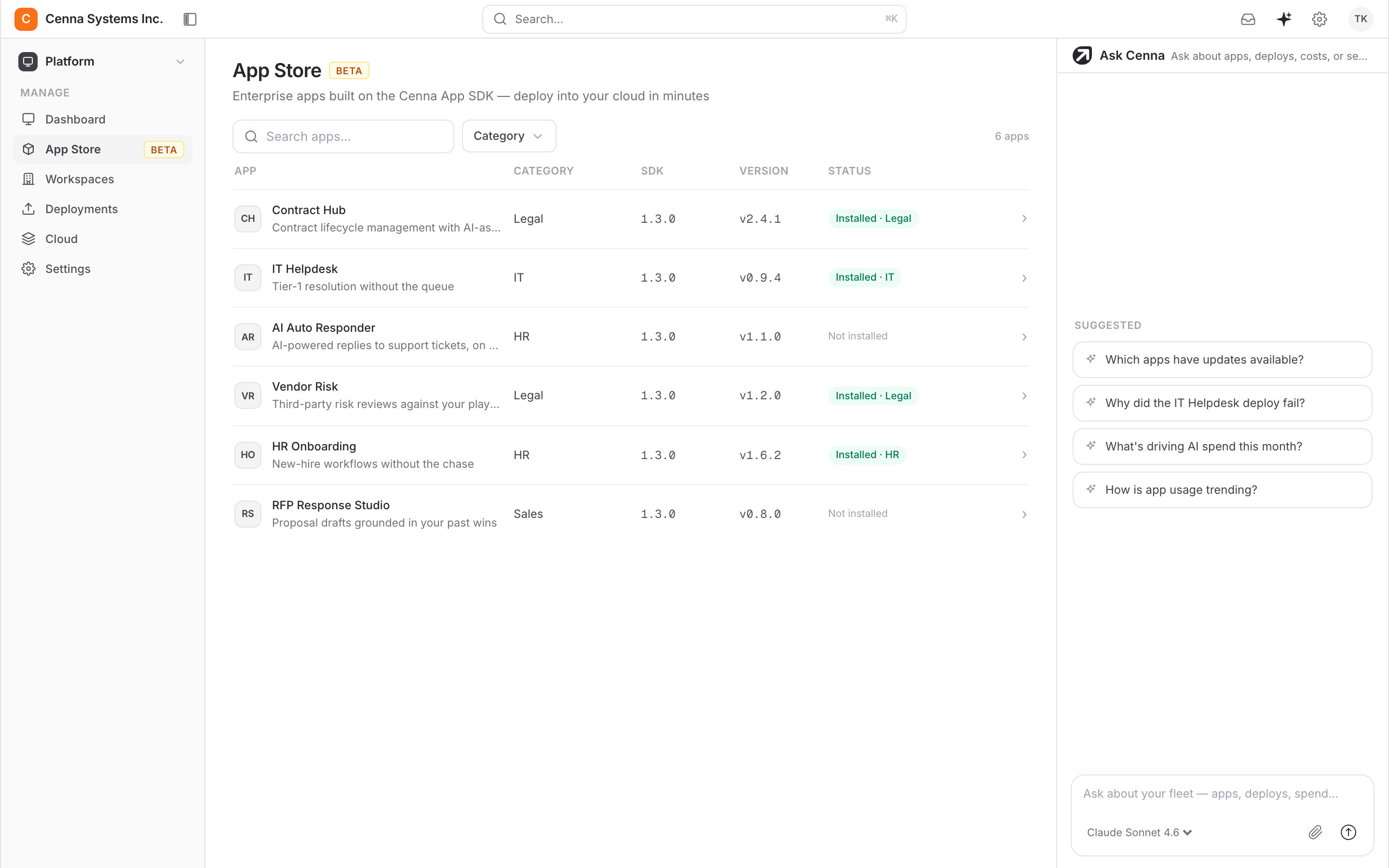1389x868 pixels.
Task: Open Settings in sidebar
Action: 103,269
